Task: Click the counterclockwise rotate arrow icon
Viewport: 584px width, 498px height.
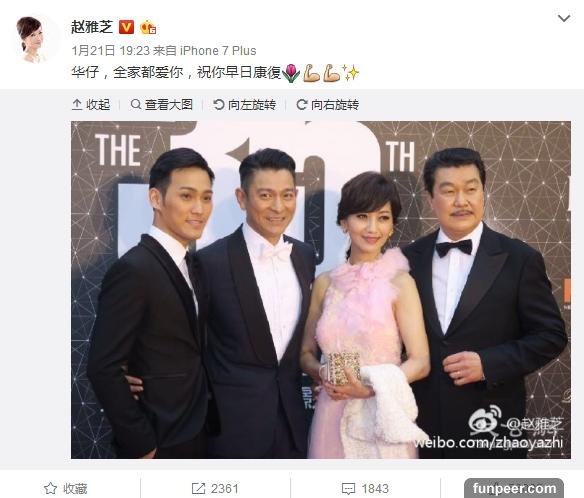Action: [x=219, y=105]
